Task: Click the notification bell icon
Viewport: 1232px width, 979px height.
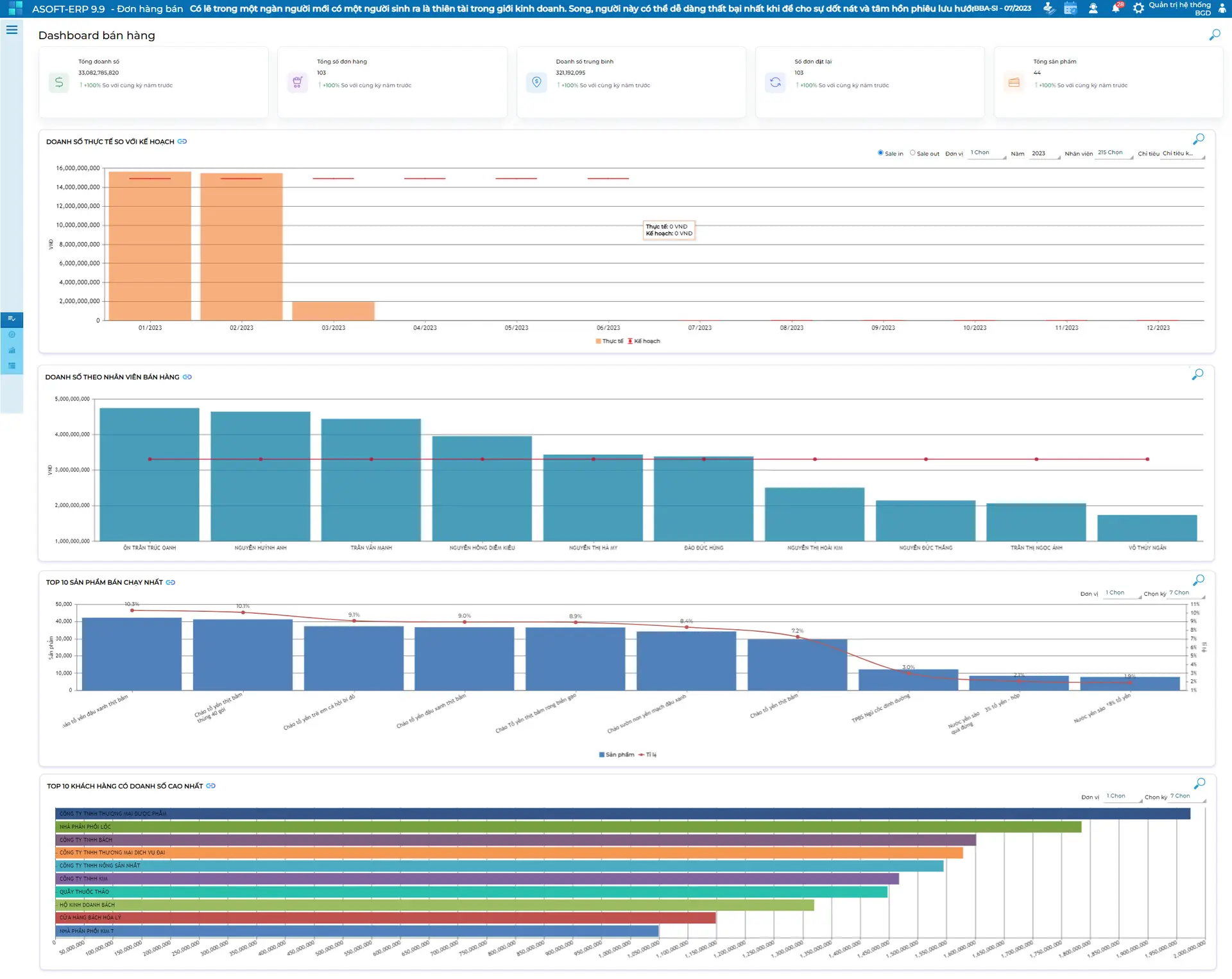Action: (x=1116, y=8)
